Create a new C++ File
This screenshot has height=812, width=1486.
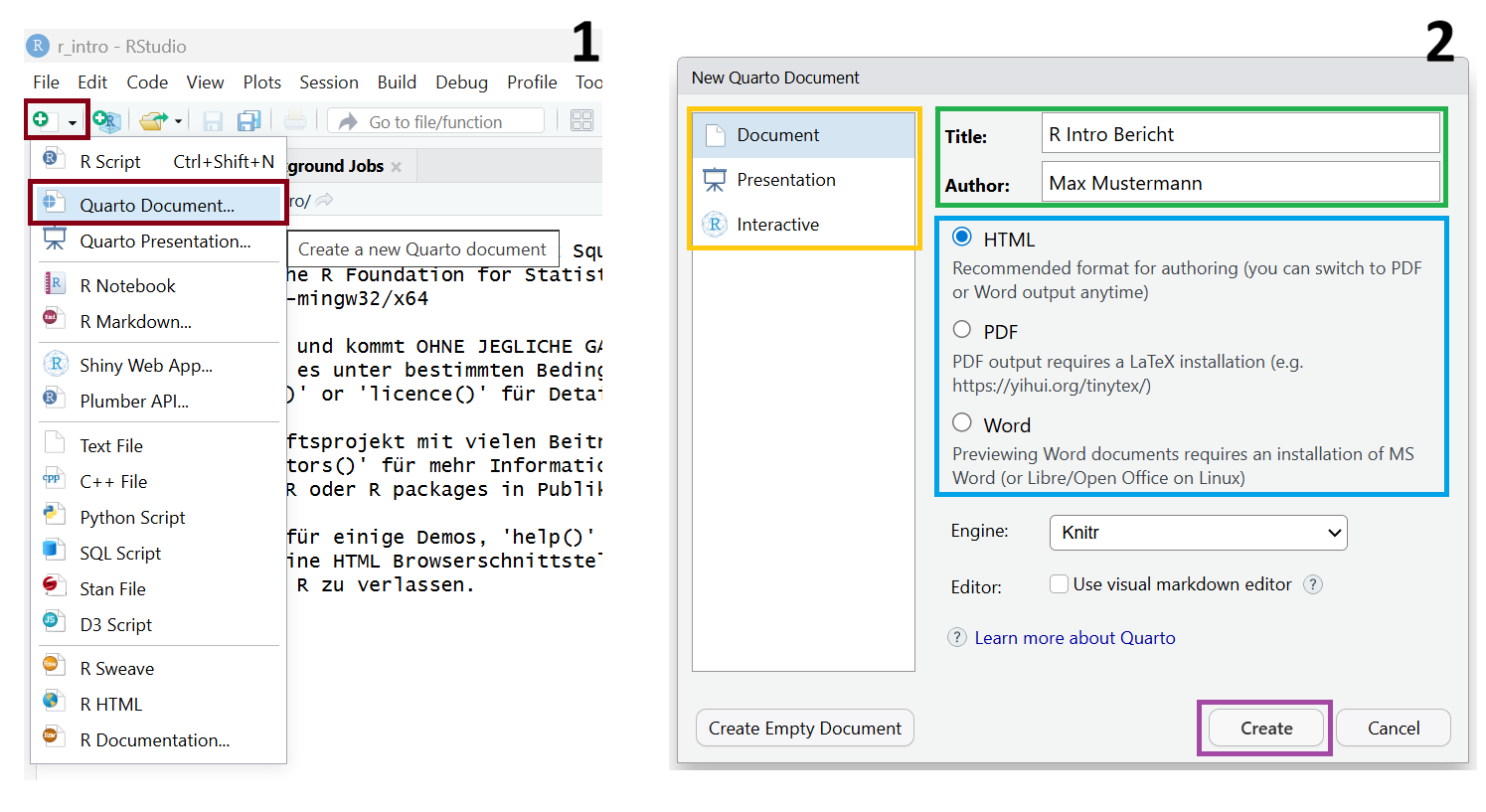[x=158, y=481]
